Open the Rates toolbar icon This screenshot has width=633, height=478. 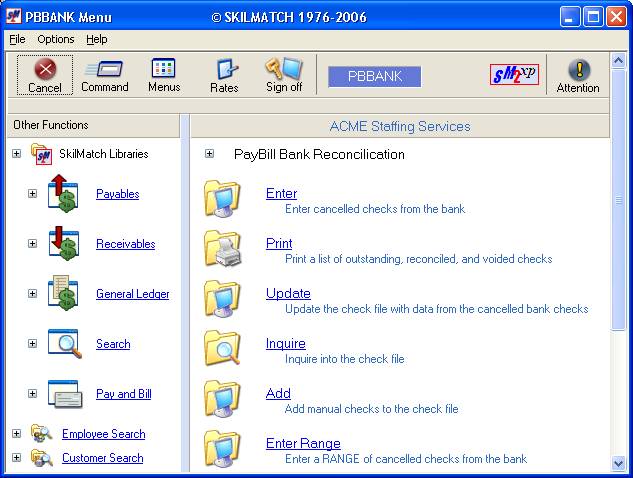[227, 69]
